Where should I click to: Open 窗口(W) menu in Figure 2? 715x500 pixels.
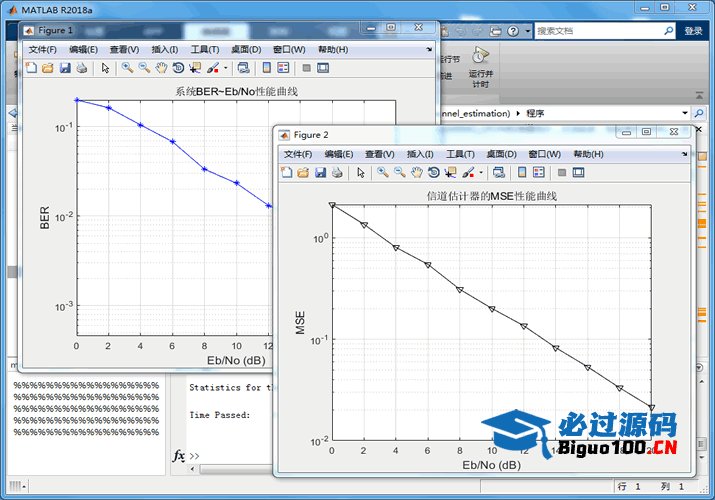coord(544,154)
